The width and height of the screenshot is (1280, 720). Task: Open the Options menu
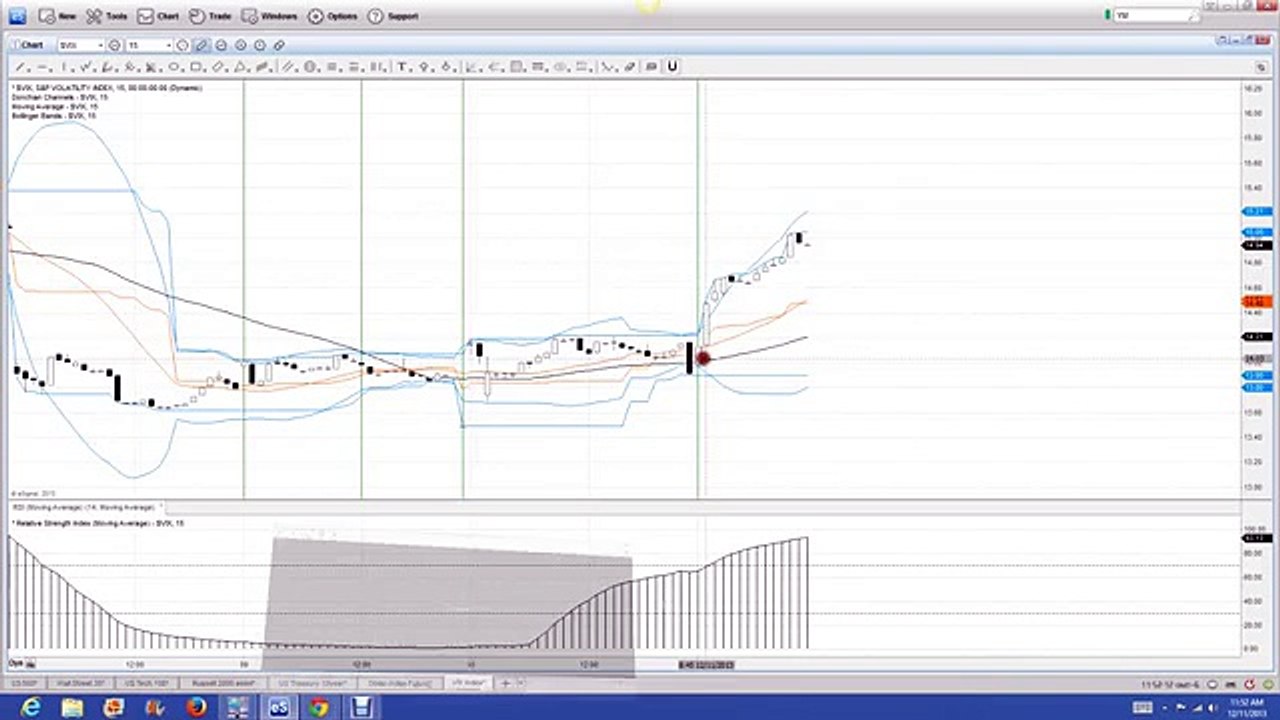333,16
